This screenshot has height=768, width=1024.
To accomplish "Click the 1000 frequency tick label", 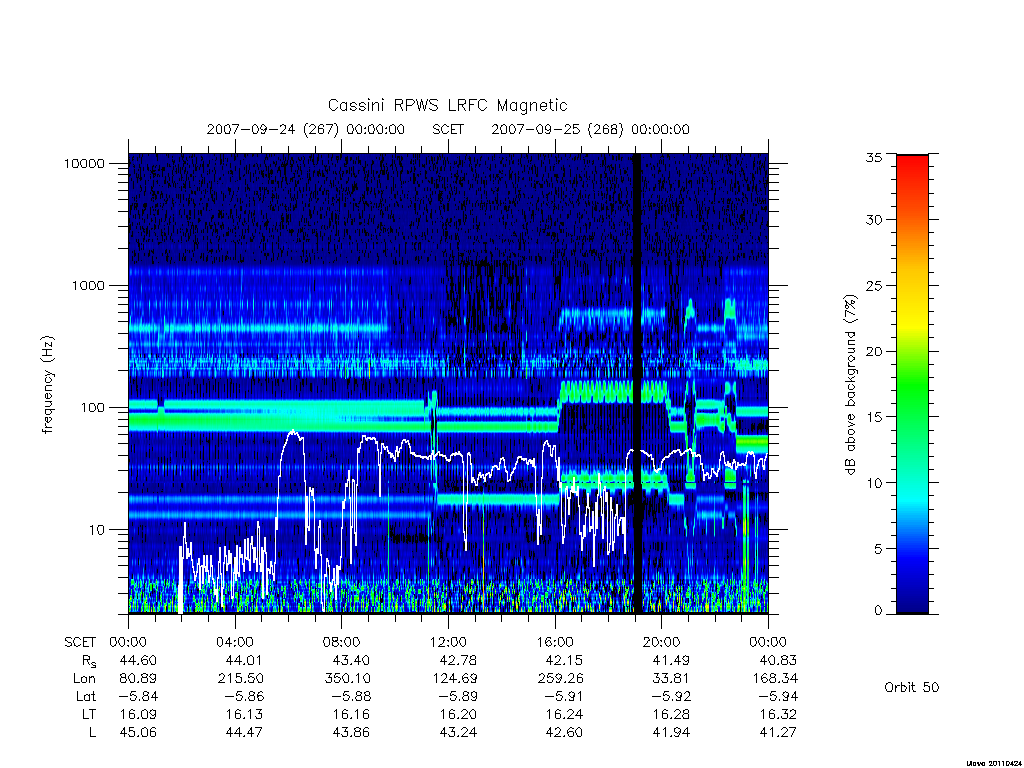I will (88, 286).
